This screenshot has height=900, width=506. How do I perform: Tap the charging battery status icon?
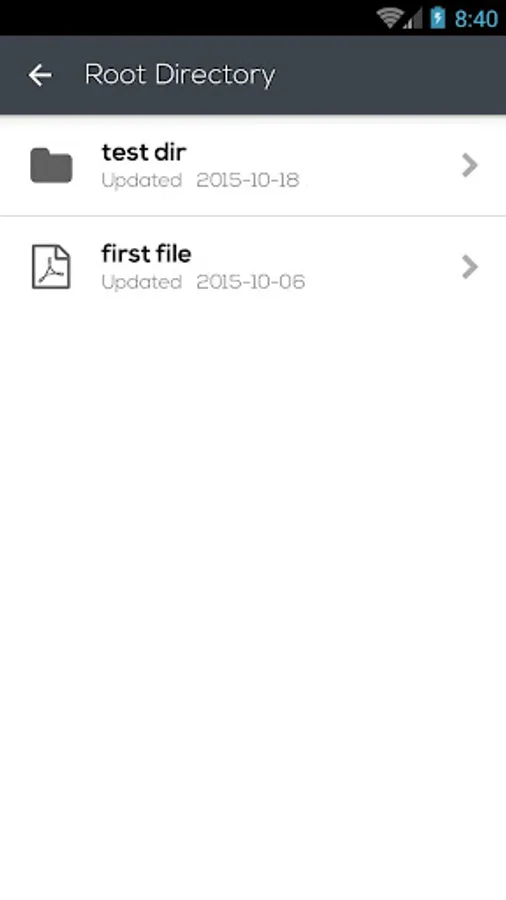pyautogui.click(x=438, y=18)
